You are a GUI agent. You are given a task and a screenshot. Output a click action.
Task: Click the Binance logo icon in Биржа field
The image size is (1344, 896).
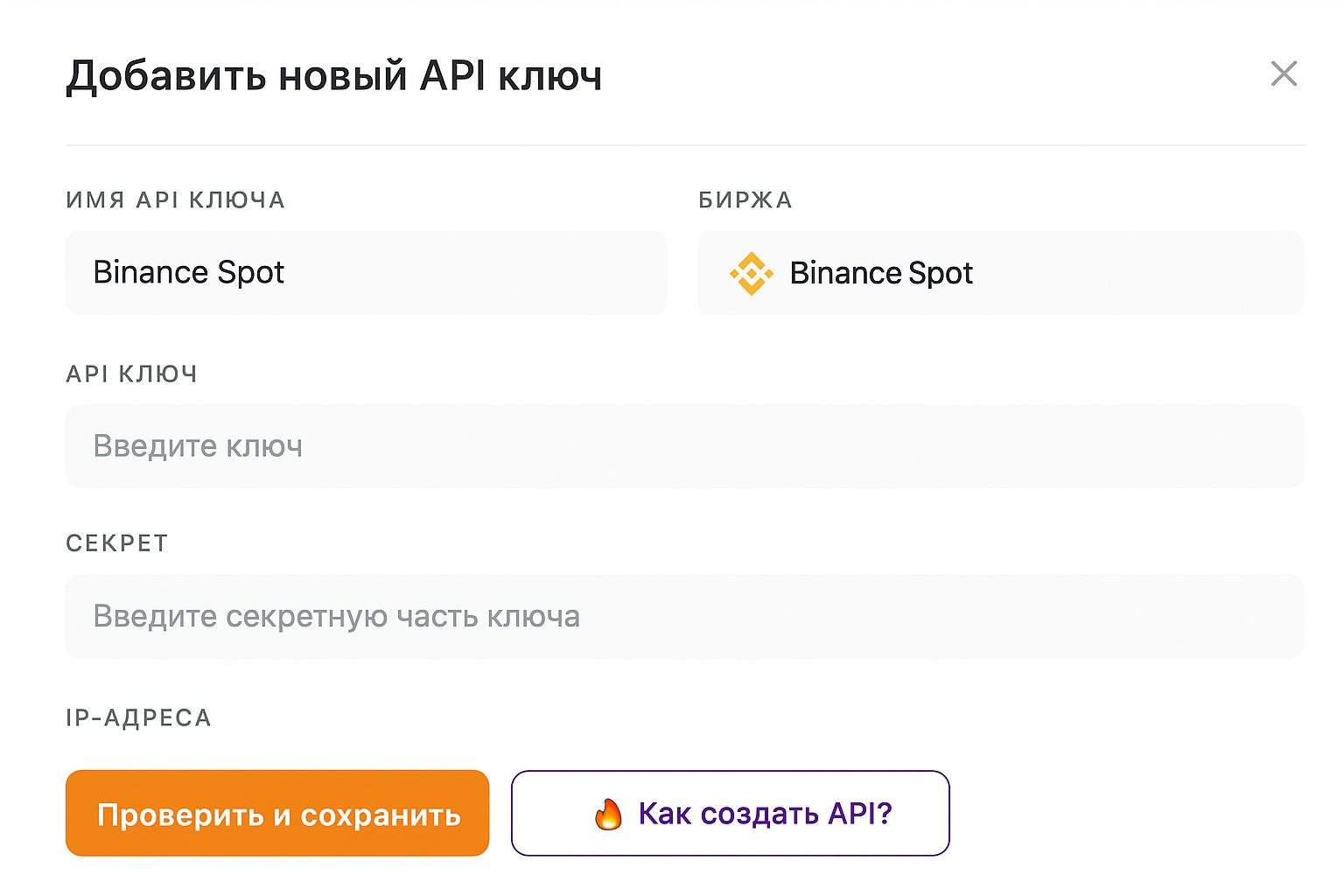coord(752,273)
